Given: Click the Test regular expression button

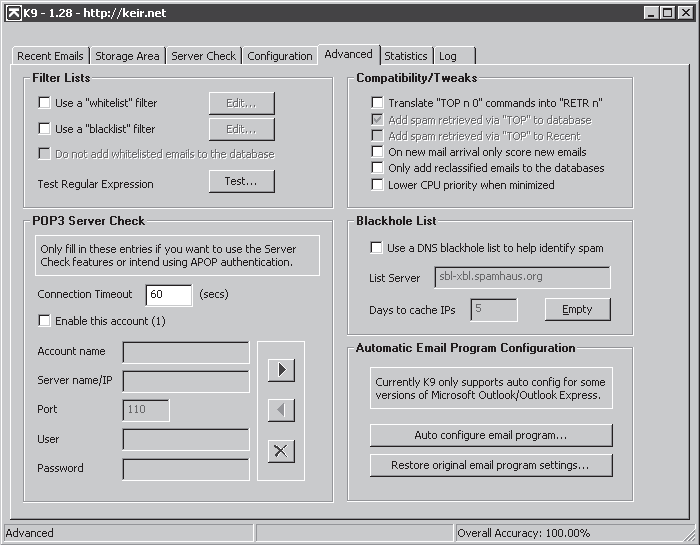Looking at the screenshot, I should (242, 181).
